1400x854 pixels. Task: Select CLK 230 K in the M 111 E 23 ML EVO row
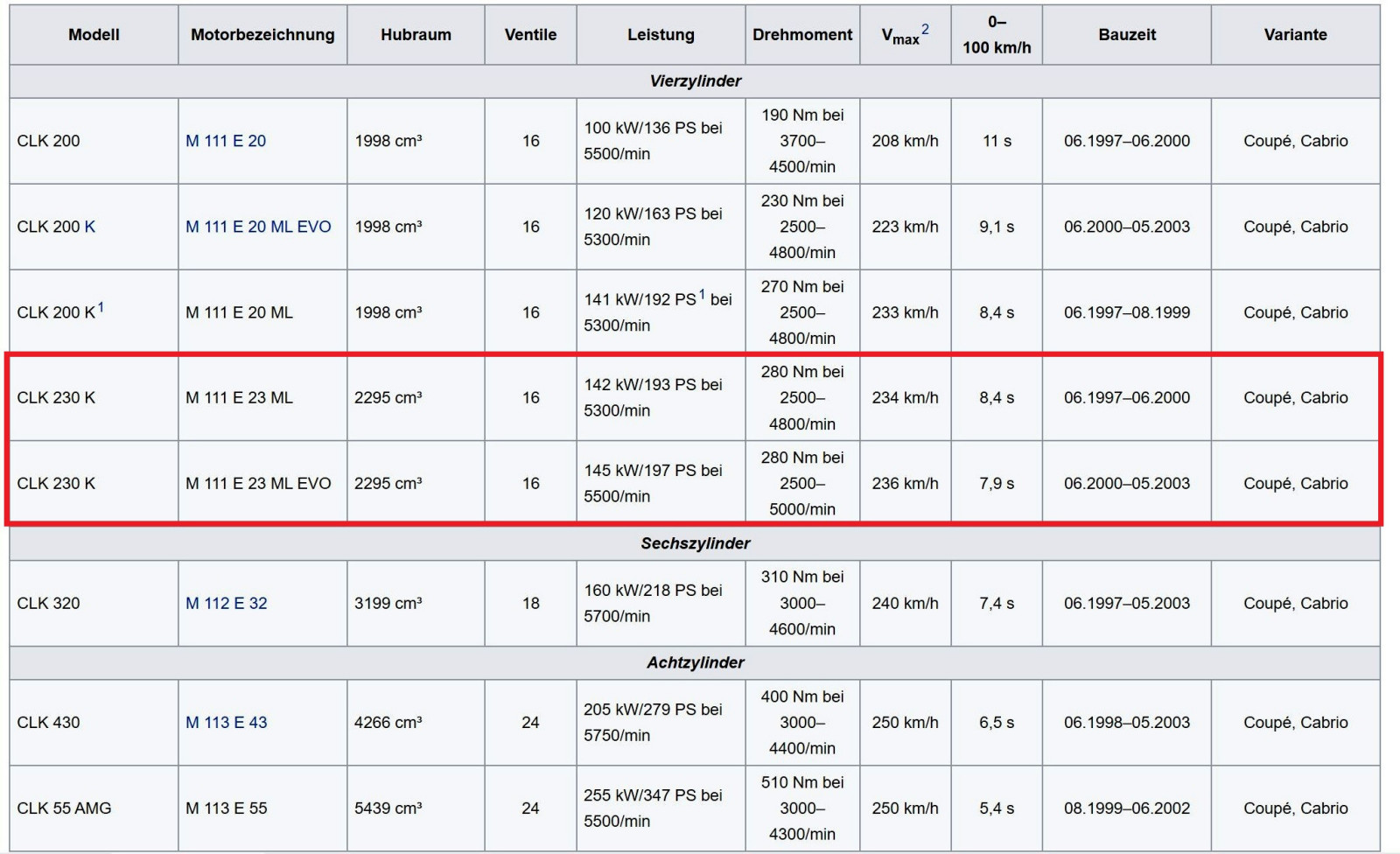point(94,483)
